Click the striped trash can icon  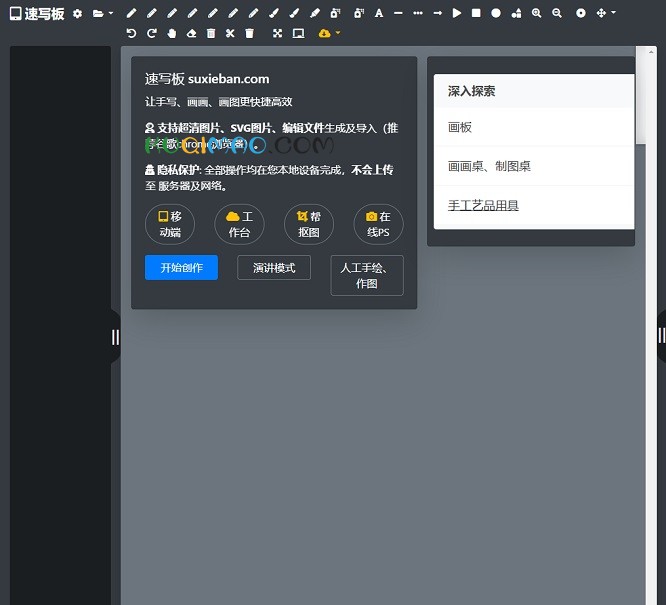click(211, 33)
